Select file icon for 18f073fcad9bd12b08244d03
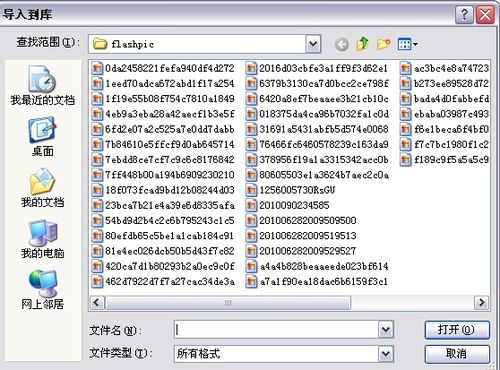 pos(97,190)
